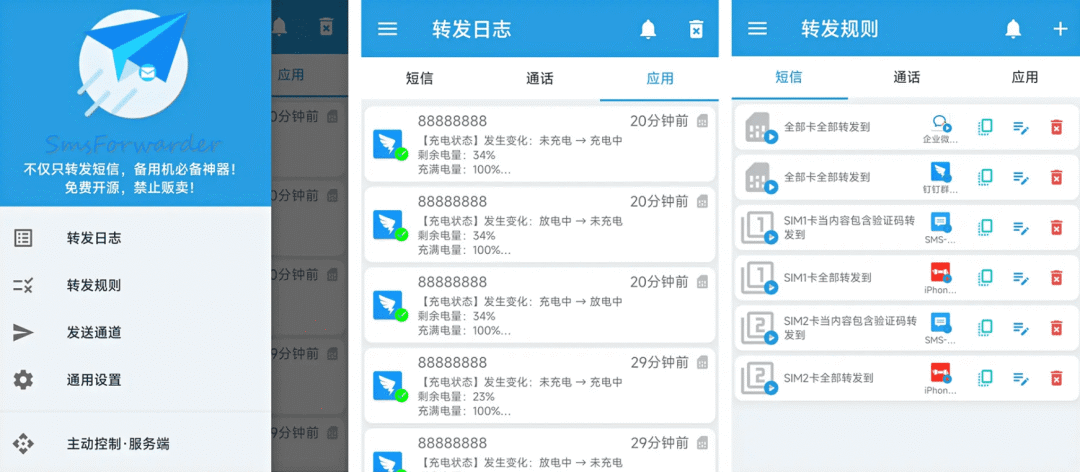Clone the SIM1卡全部转发到 rule

pos(986,278)
